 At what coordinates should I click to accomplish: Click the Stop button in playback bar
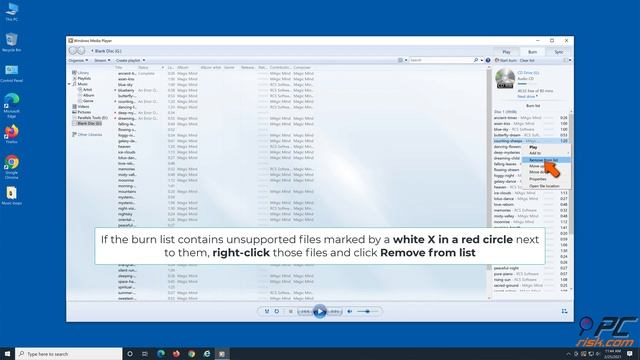click(x=291, y=311)
